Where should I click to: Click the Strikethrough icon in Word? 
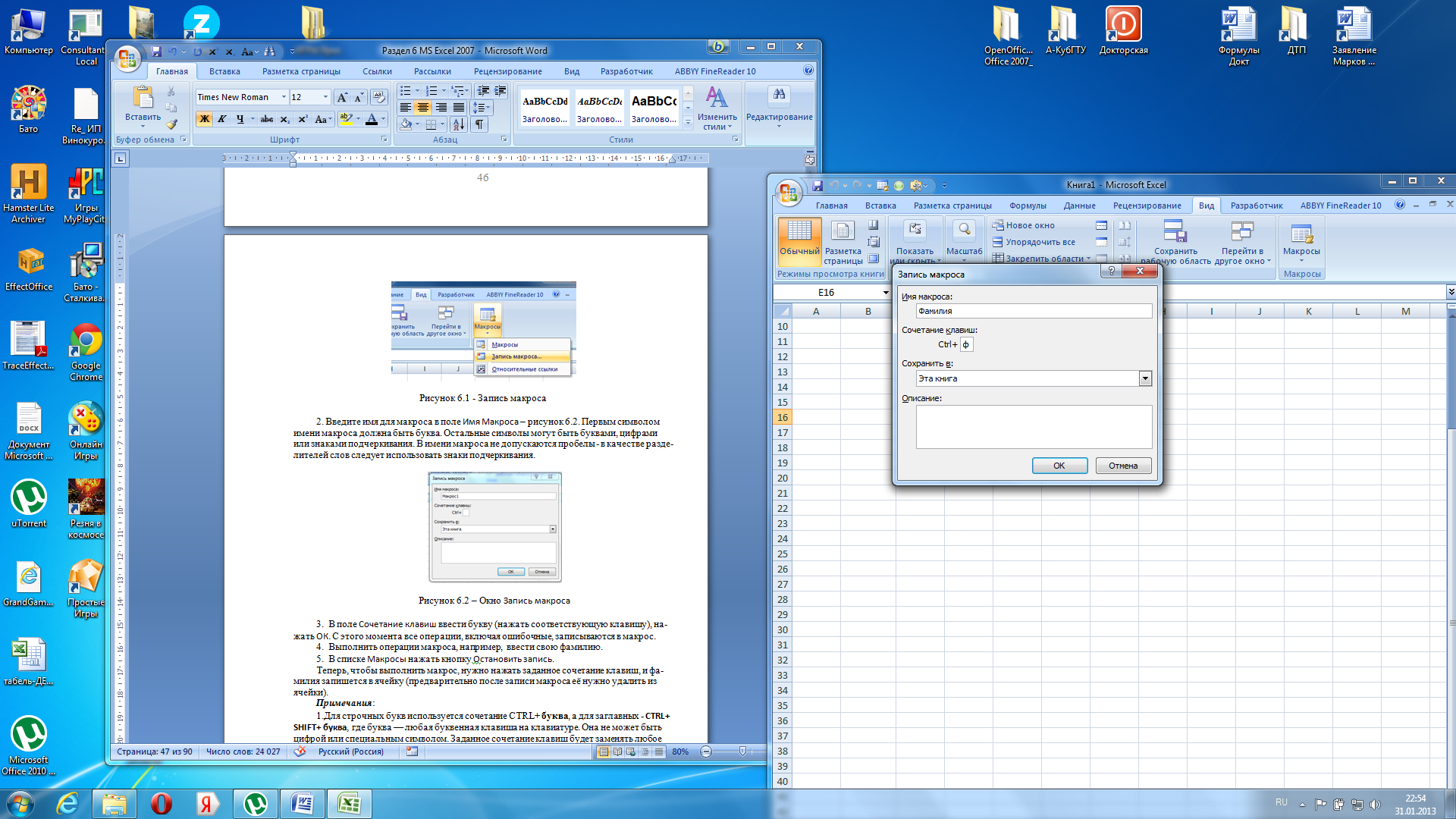(x=267, y=119)
